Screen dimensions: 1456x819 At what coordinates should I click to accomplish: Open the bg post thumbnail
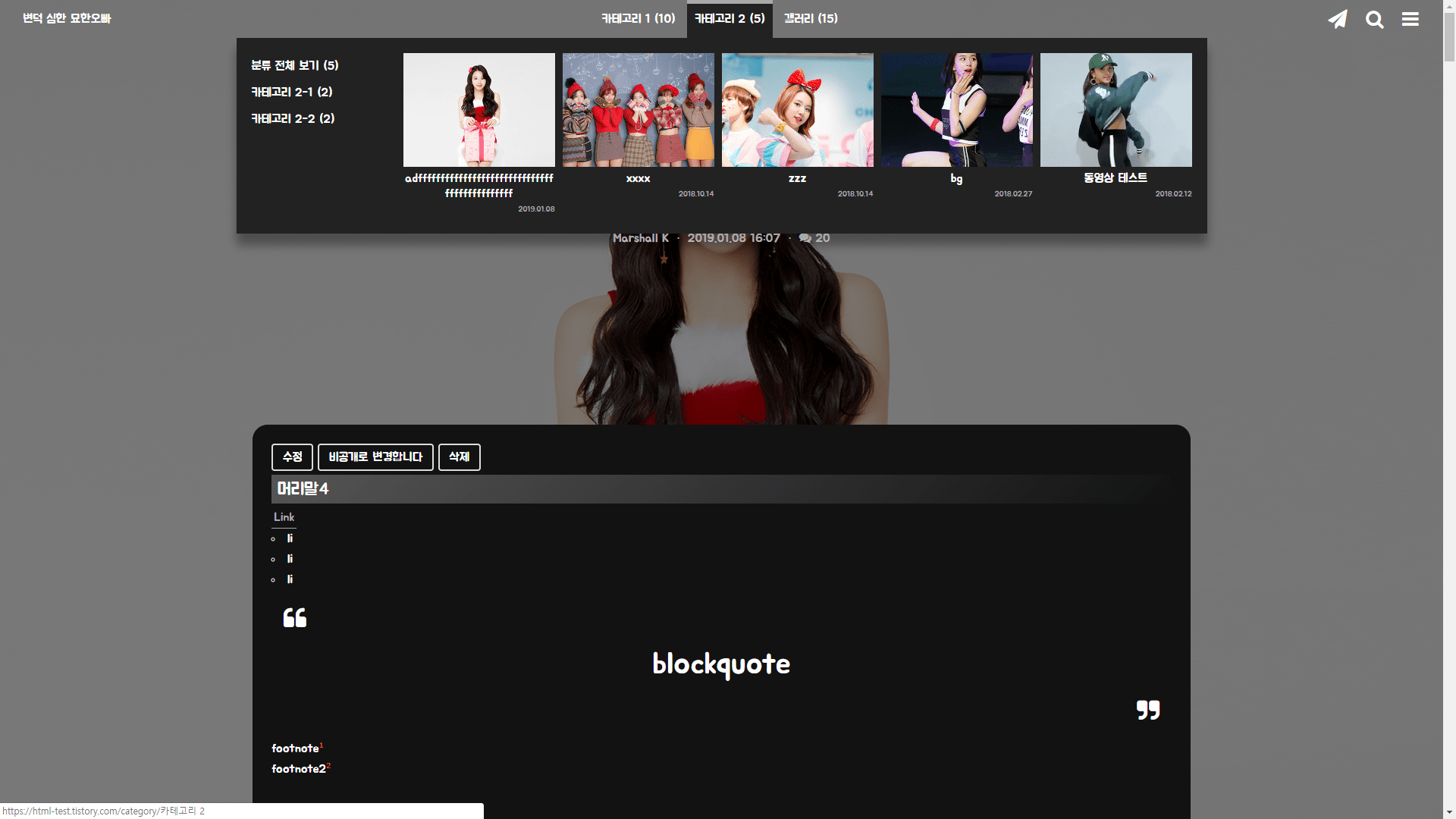(x=956, y=110)
